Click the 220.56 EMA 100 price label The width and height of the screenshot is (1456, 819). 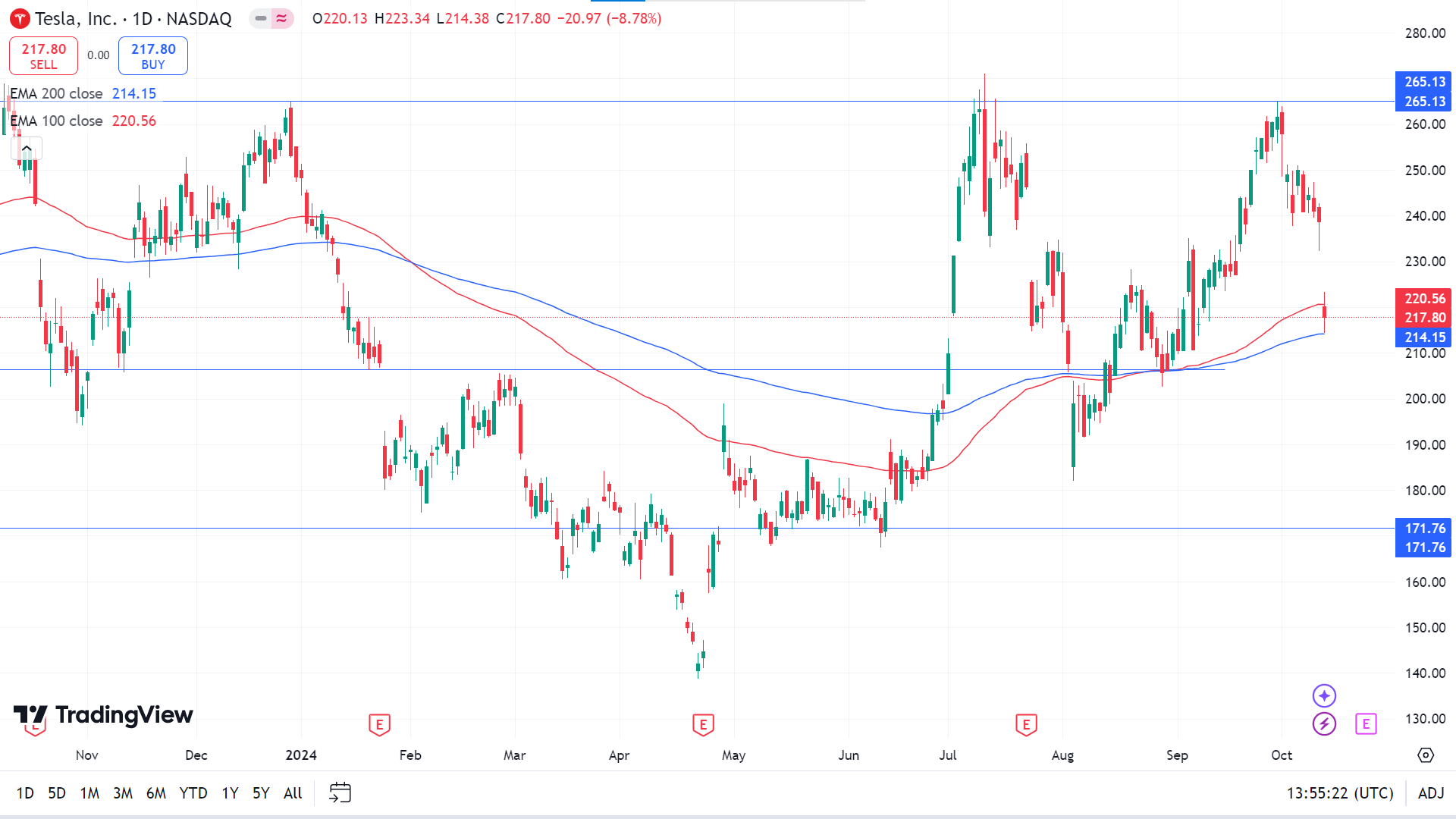(1423, 299)
